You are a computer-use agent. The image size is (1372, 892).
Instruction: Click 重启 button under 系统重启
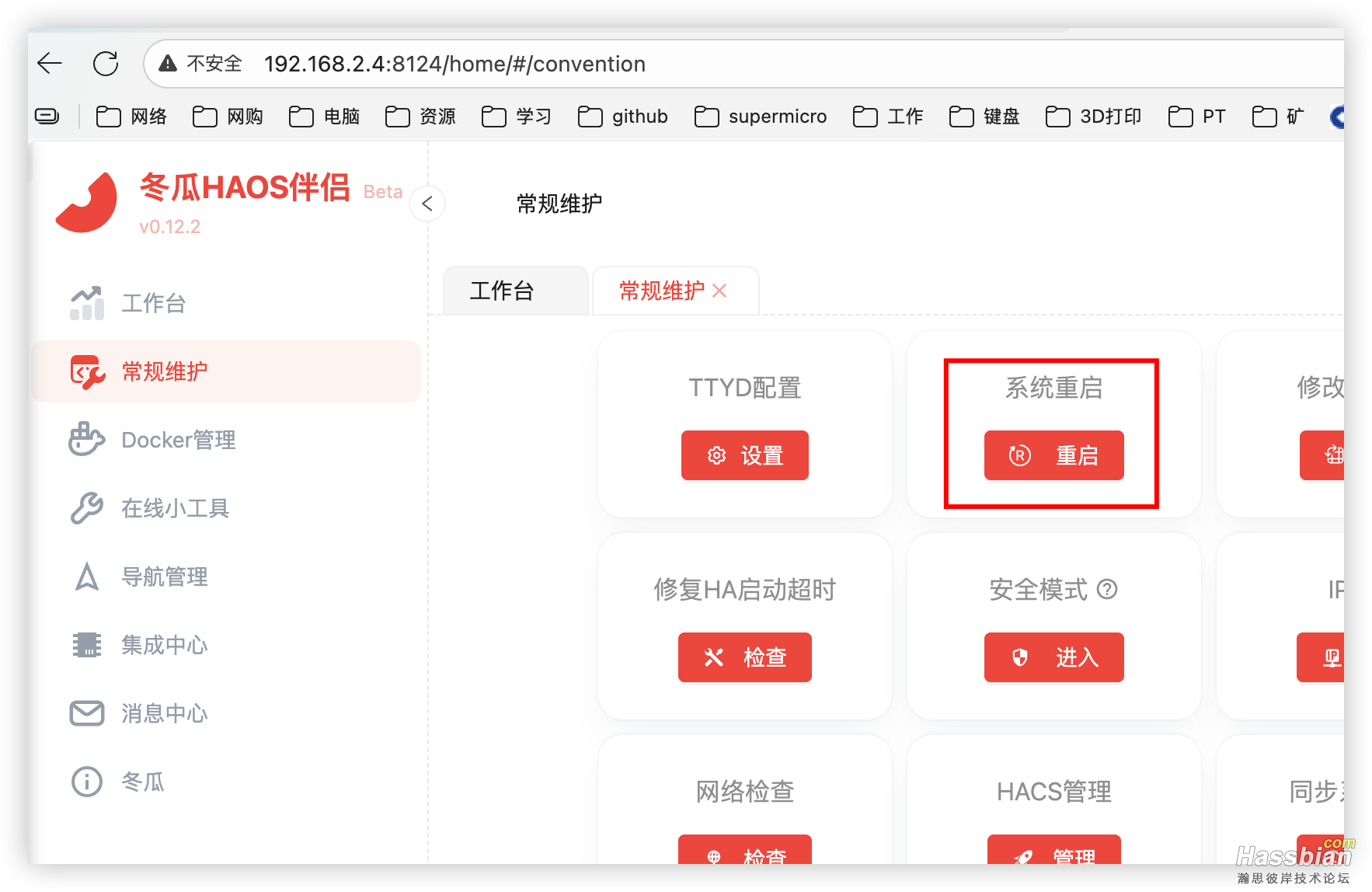tap(1054, 455)
